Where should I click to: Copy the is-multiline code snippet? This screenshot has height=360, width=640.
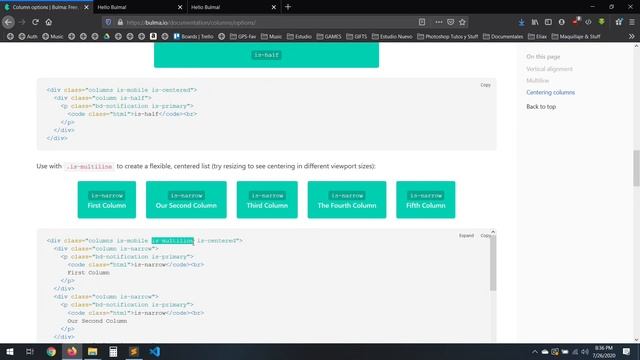[x=485, y=236]
